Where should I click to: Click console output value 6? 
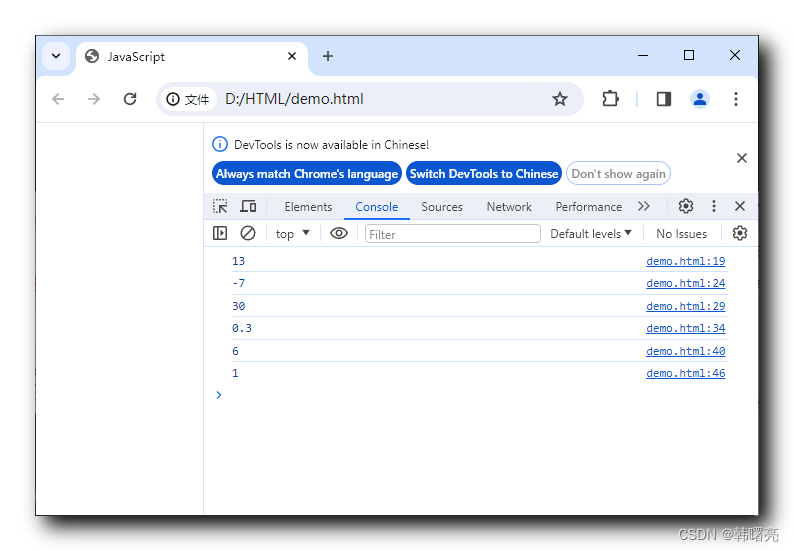pyautogui.click(x=235, y=351)
